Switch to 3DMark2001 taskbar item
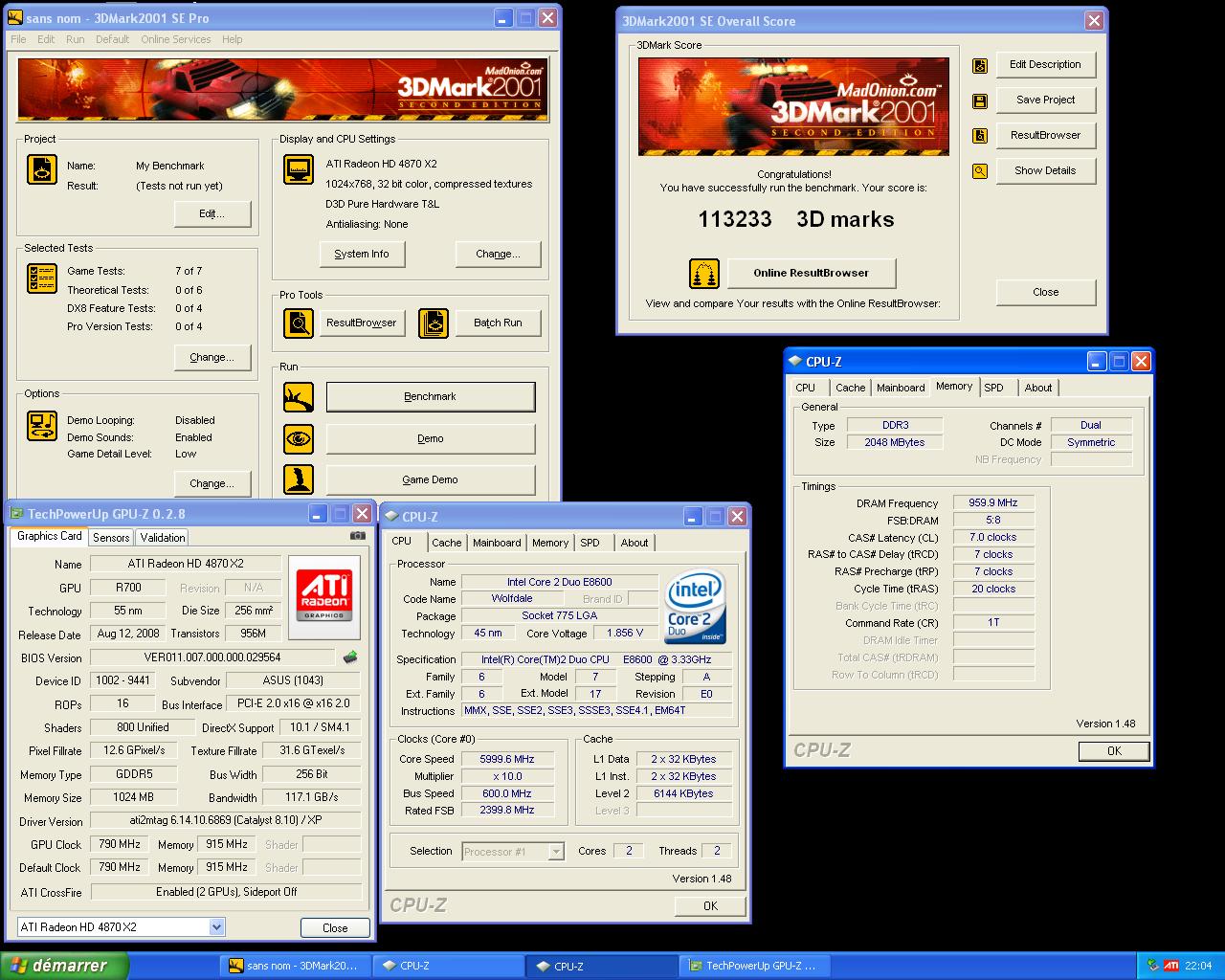The image size is (1225, 980). point(293,966)
